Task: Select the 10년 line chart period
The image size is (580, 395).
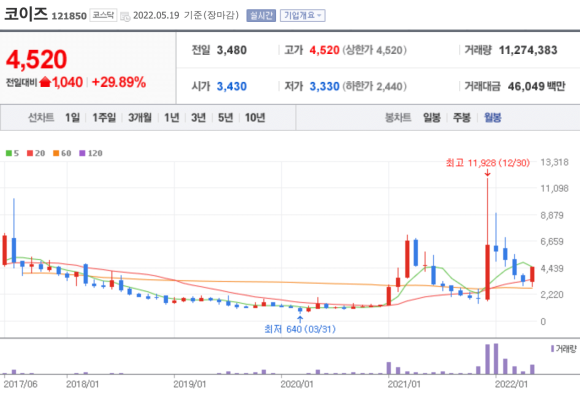Action: click(255, 118)
